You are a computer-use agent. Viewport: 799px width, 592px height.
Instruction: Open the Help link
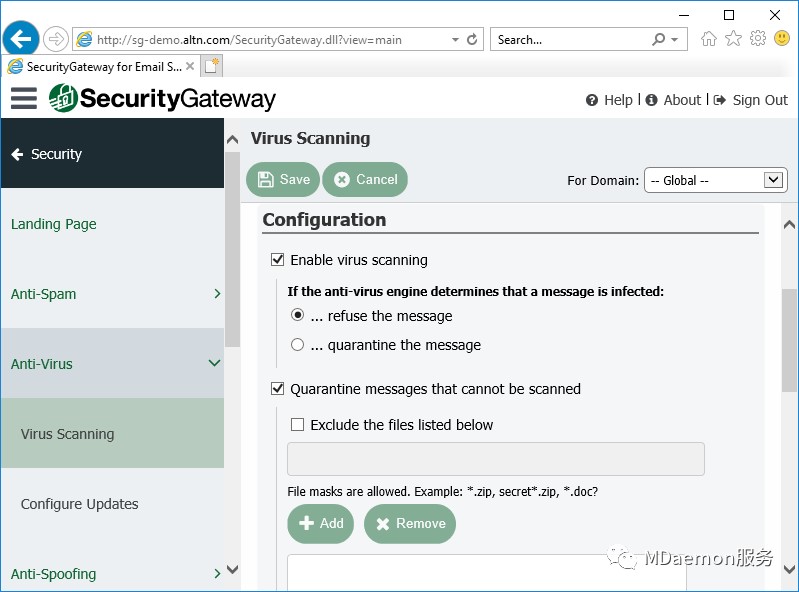pos(618,100)
